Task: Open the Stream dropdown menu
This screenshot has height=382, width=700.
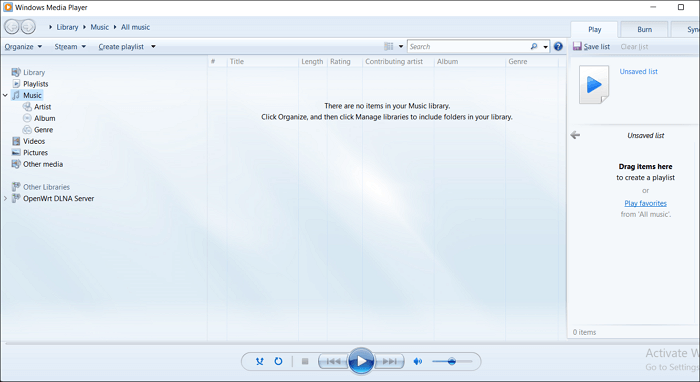Action: click(70, 46)
